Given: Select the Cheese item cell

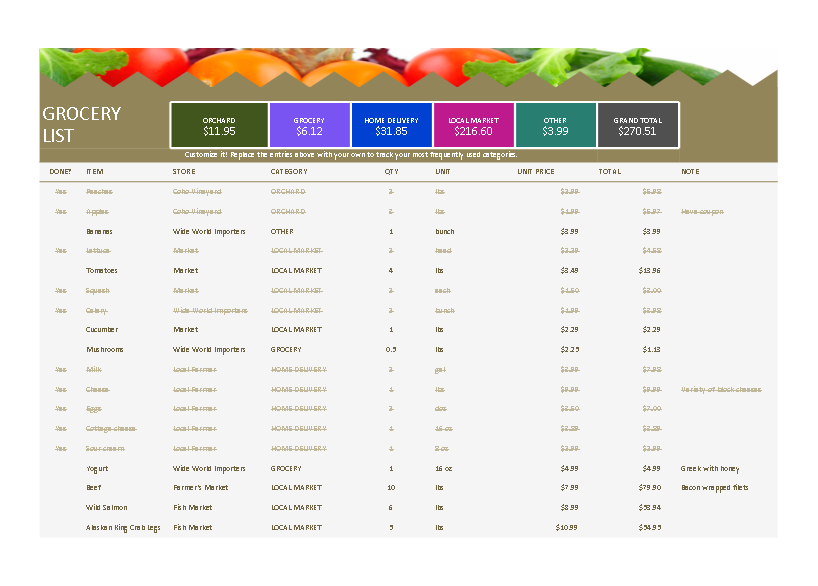Looking at the screenshot, I should point(98,389).
